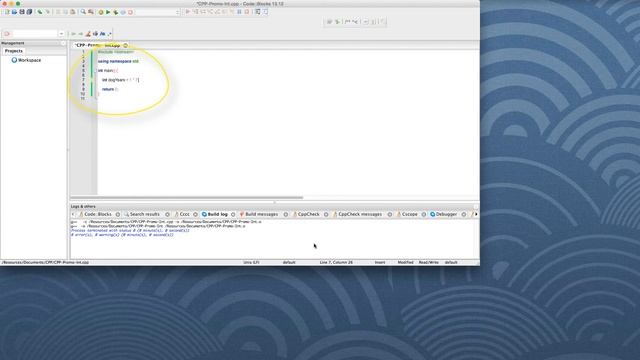Click the Save file toolbar icon

tap(22, 12)
